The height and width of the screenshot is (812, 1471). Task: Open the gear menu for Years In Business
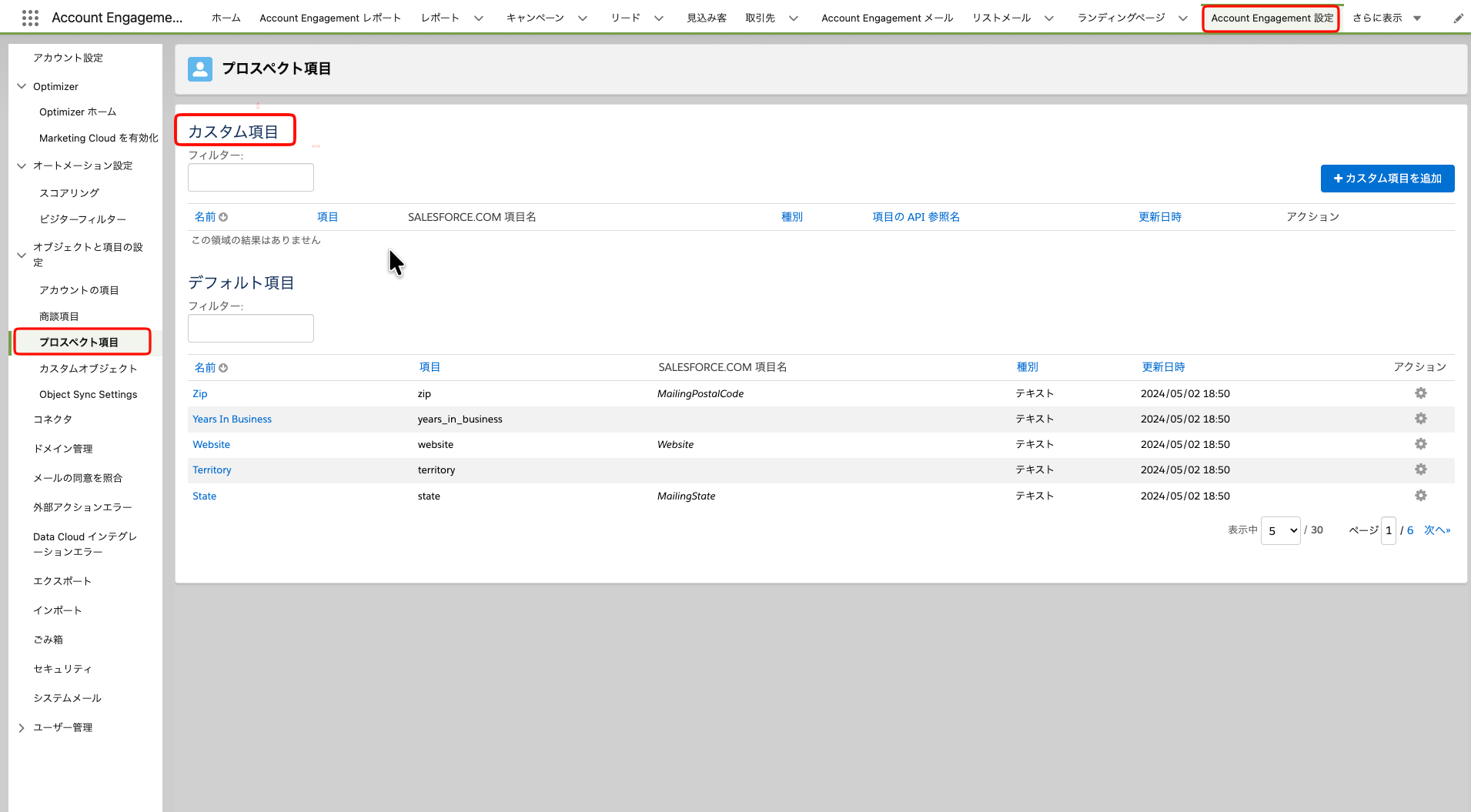click(x=1421, y=419)
